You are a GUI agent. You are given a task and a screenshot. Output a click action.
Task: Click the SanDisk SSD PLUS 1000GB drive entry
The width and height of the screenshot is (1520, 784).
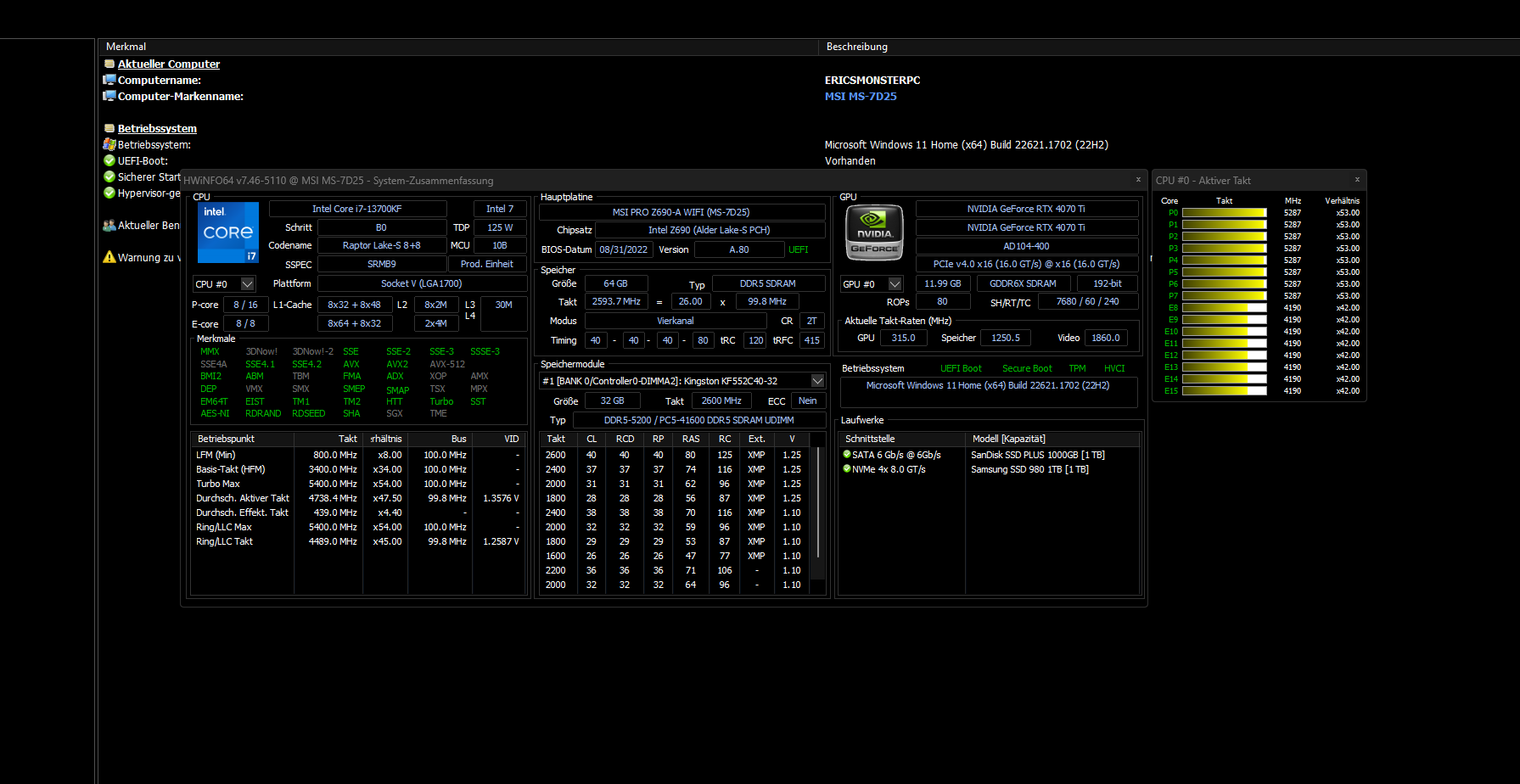click(x=1038, y=455)
